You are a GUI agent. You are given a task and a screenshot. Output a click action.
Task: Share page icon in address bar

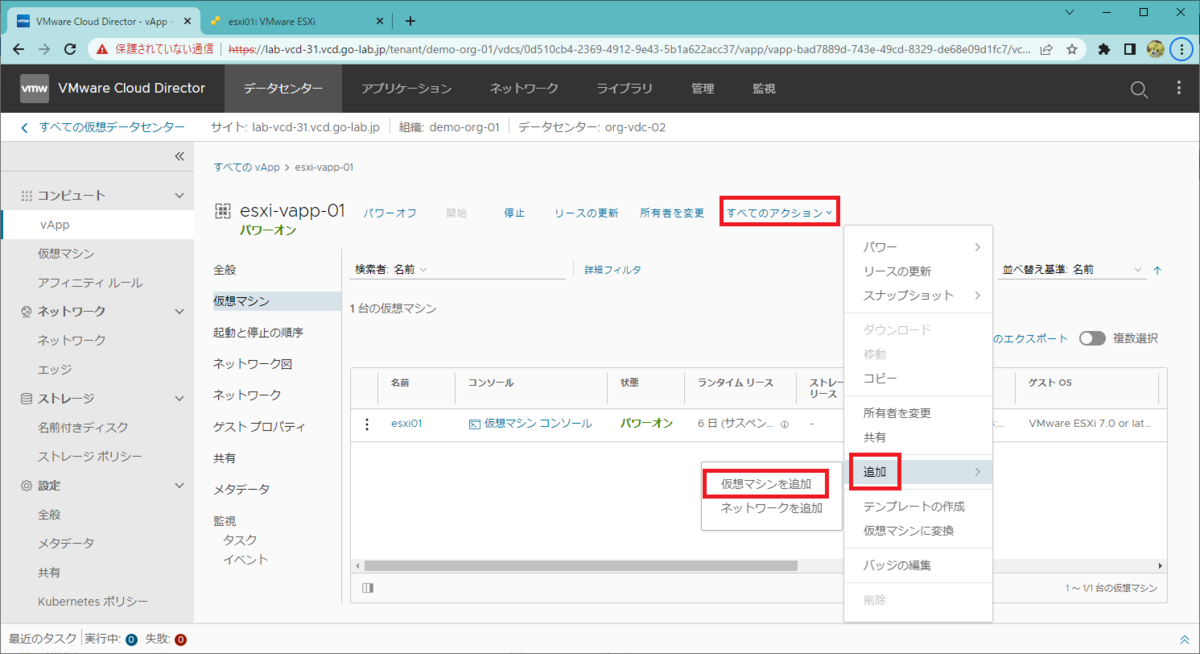pos(1046,48)
